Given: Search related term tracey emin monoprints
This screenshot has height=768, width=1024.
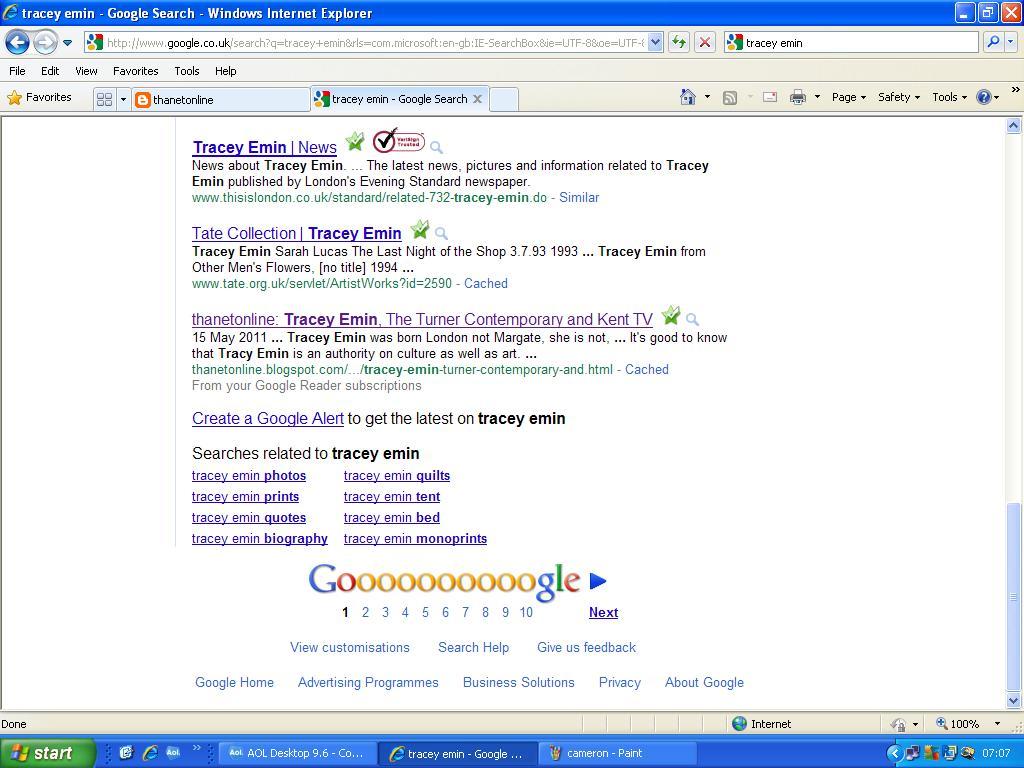Looking at the screenshot, I should click(415, 539).
